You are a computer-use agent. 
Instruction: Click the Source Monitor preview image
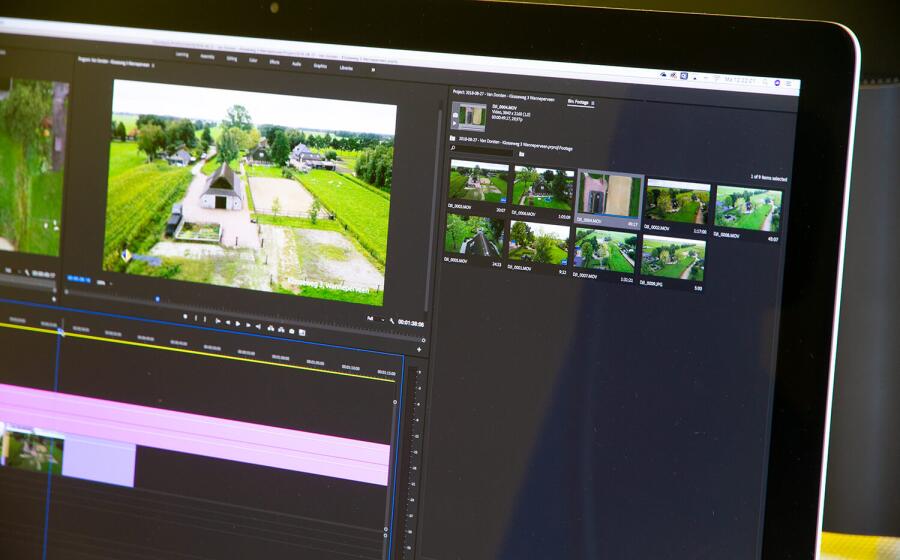32,166
